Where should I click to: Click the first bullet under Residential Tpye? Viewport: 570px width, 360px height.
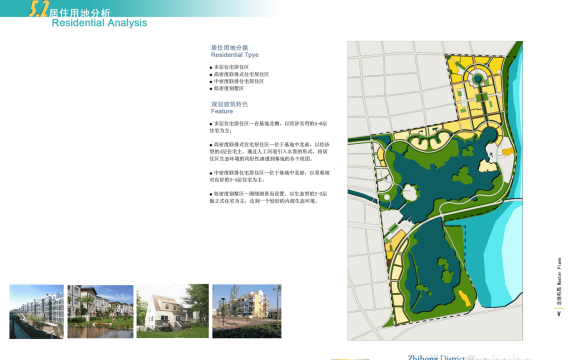(x=229, y=67)
